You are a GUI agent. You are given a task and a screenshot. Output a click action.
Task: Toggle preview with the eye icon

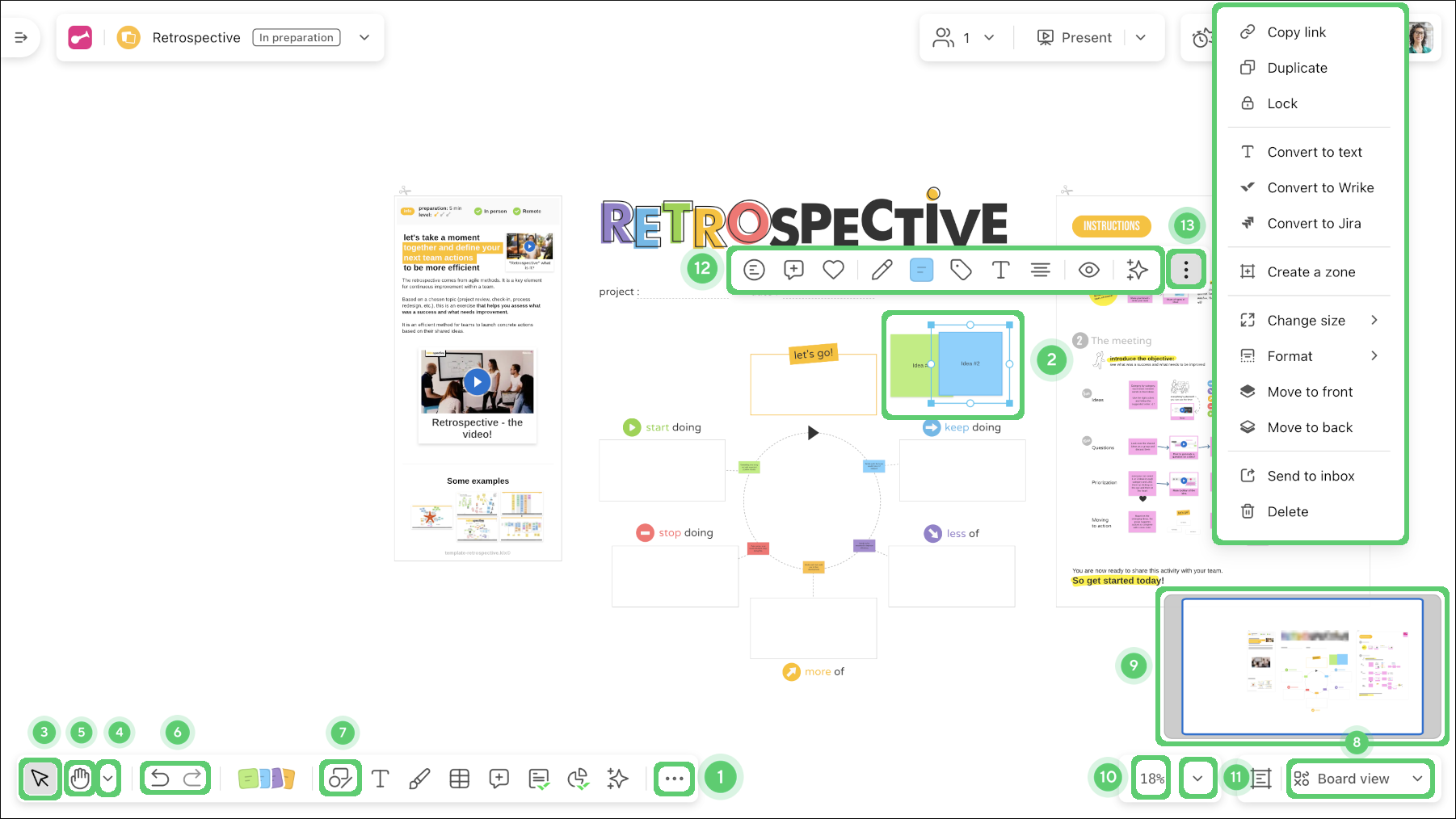1089,269
